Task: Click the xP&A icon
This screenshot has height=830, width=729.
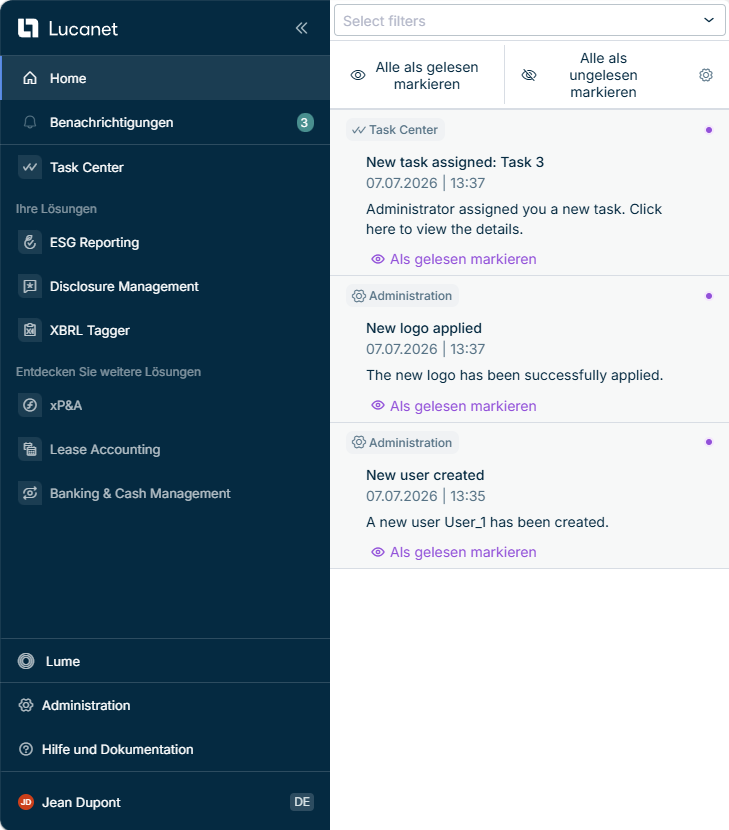Action: [30, 405]
